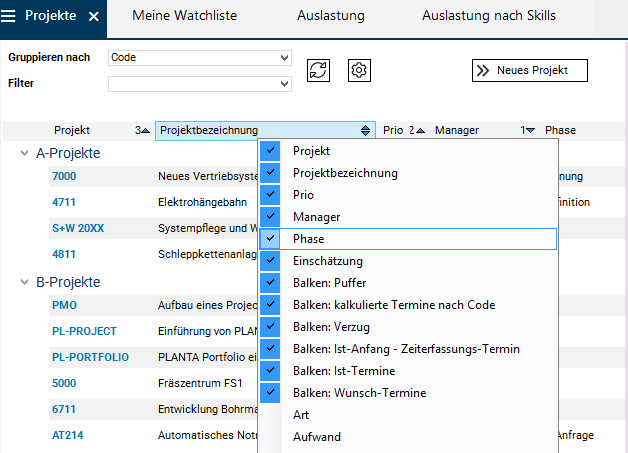Uncheck the Projekt column checkbox

270,151
